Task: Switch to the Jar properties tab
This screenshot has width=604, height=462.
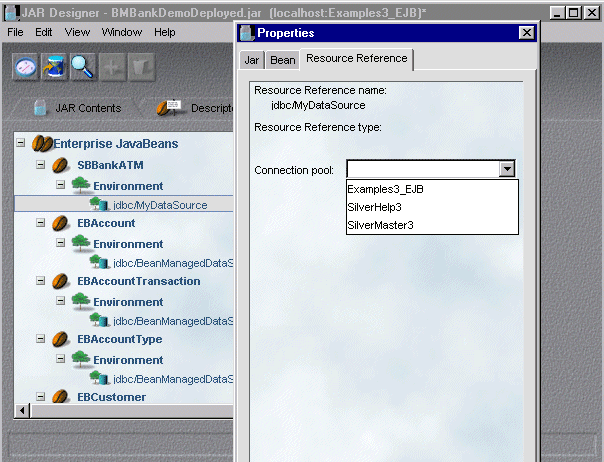Action: tap(252, 60)
